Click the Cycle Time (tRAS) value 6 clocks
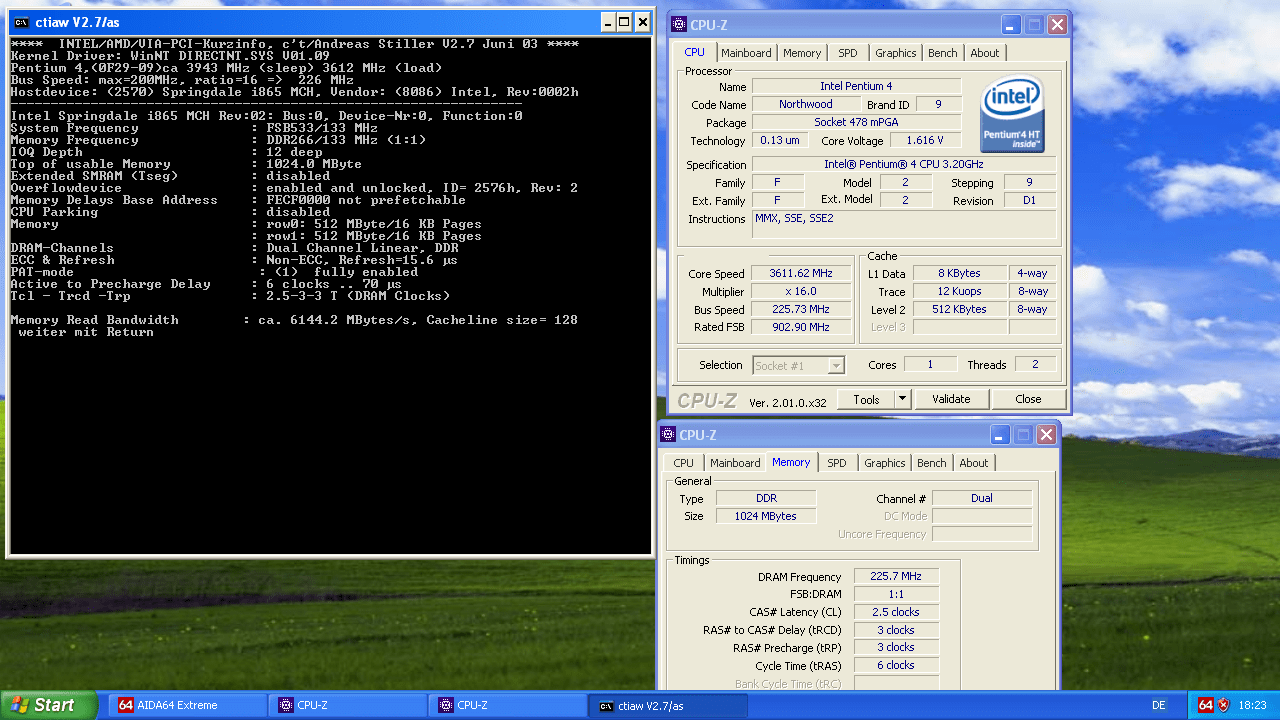This screenshot has height=720, width=1280. click(x=896, y=665)
